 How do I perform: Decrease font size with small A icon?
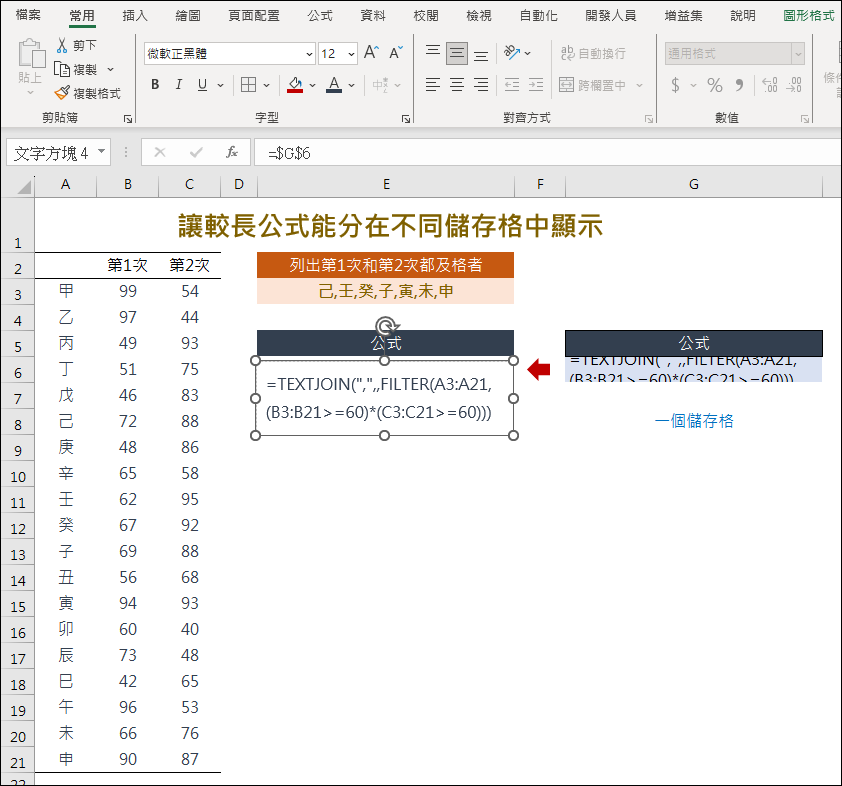tap(396, 53)
